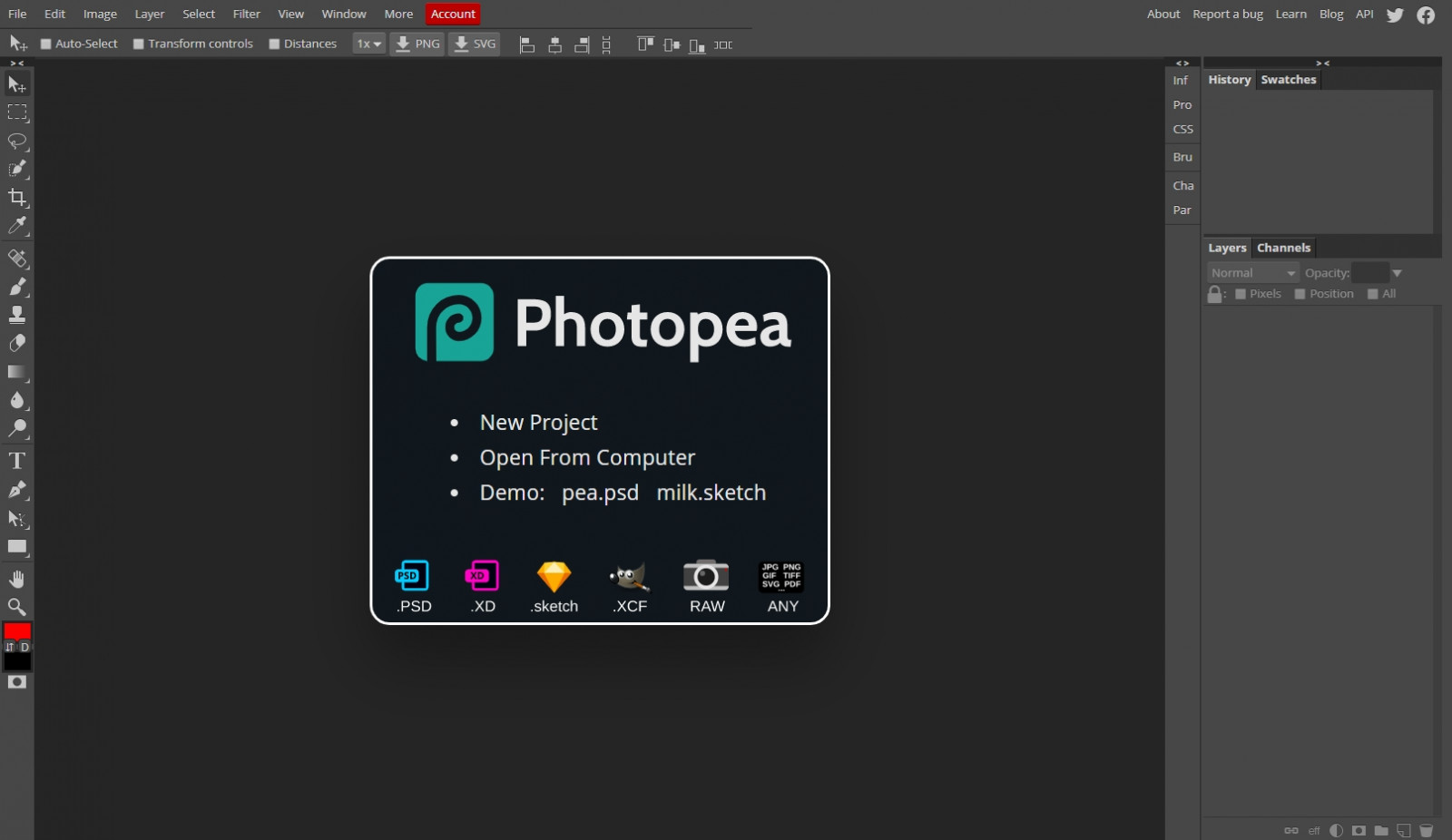This screenshot has width=1452, height=840.
Task: Pick the Eyedropper tool
Action: click(x=17, y=226)
